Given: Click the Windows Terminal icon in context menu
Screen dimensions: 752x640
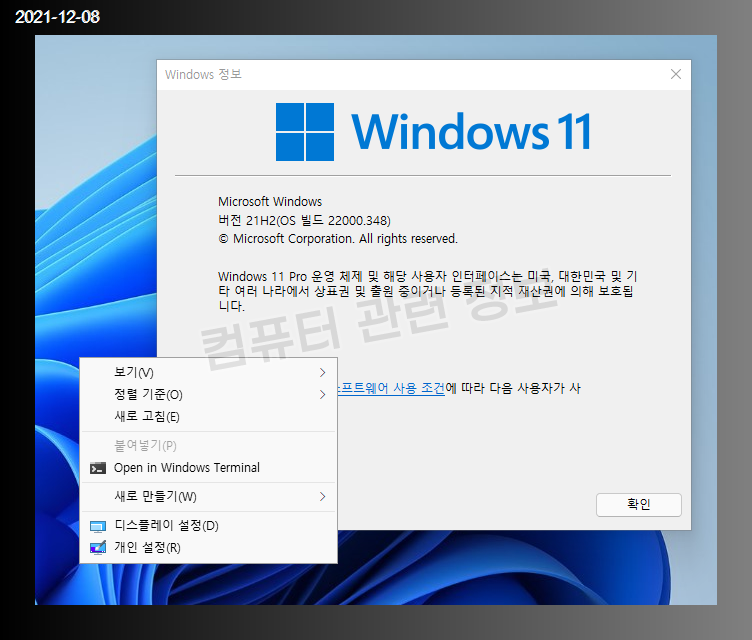Looking at the screenshot, I should pyautogui.click(x=98, y=468).
